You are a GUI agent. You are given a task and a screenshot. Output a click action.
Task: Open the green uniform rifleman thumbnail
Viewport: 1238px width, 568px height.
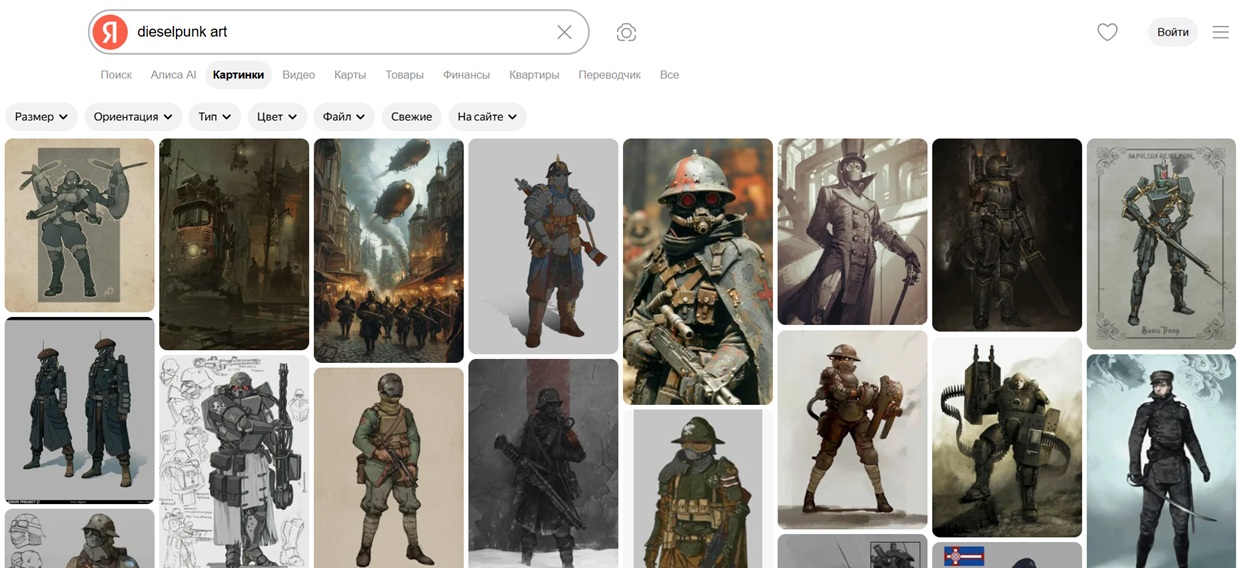(x=389, y=467)
